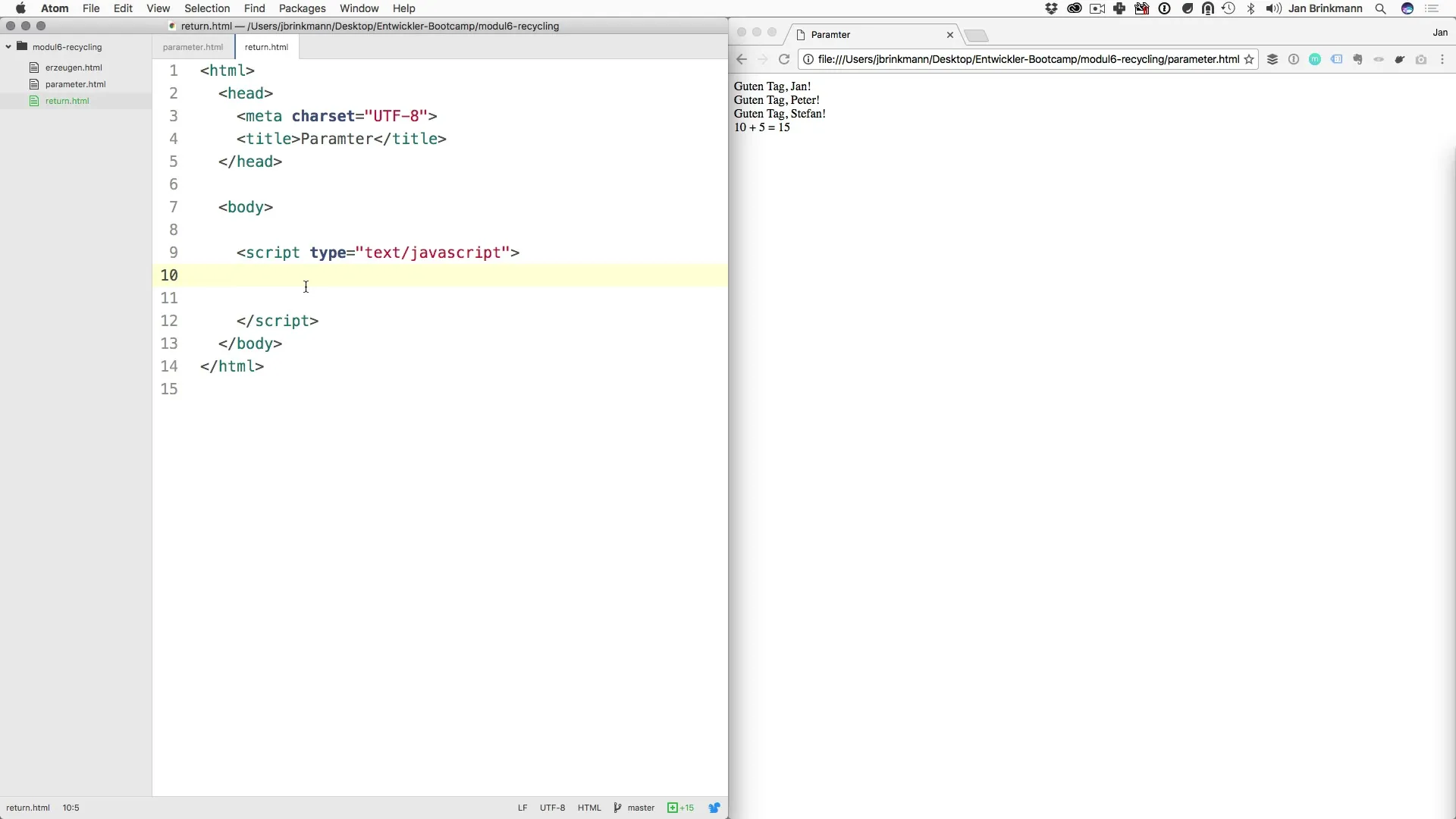1456x819 pixels.
Task: Go back in the browser
Action: (x=742, y=59)
